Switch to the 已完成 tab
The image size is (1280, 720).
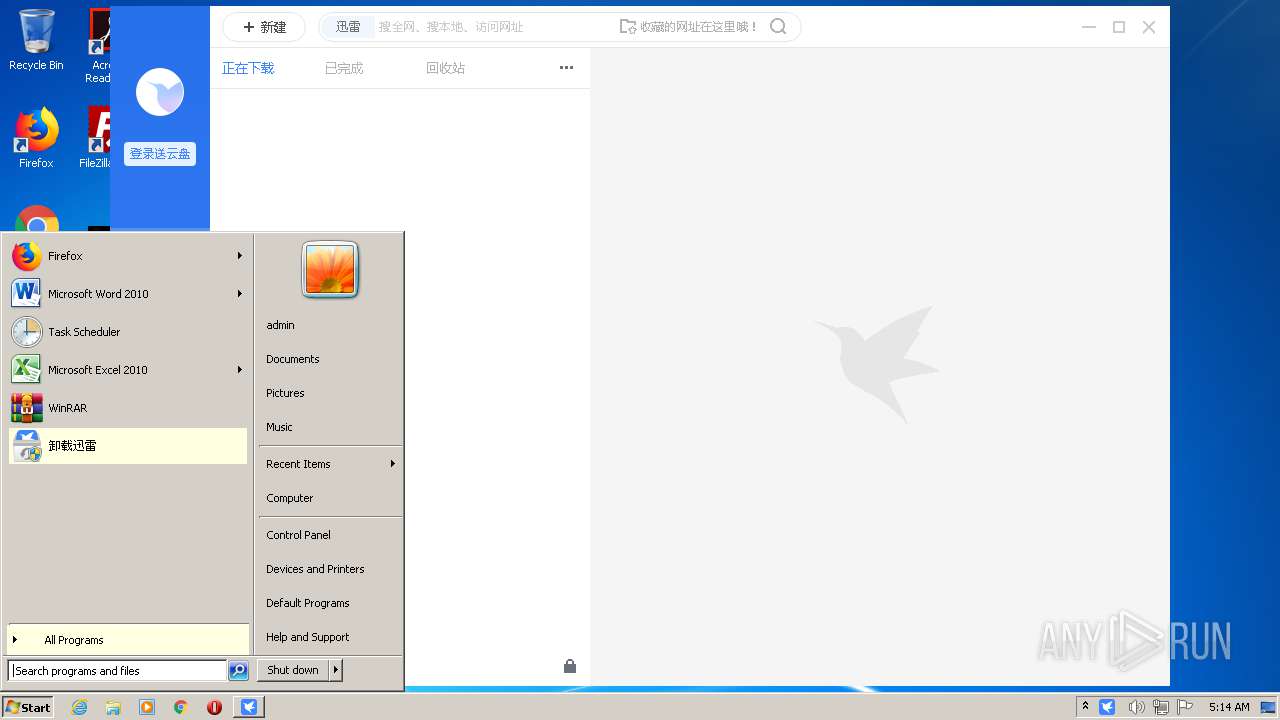344,68
